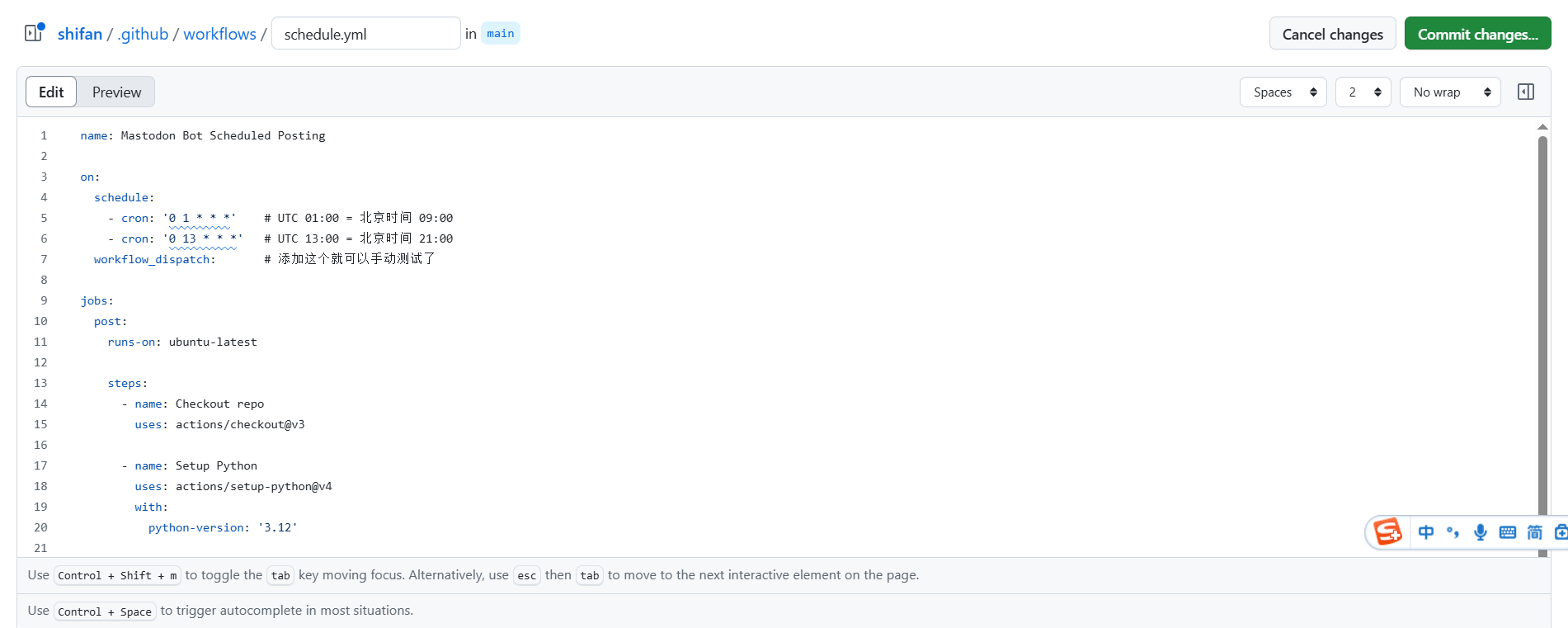Click the 'Control + Shift + m' shortcut hint
Viewport: 1568px width, 628px height.
tap(117, 575)
